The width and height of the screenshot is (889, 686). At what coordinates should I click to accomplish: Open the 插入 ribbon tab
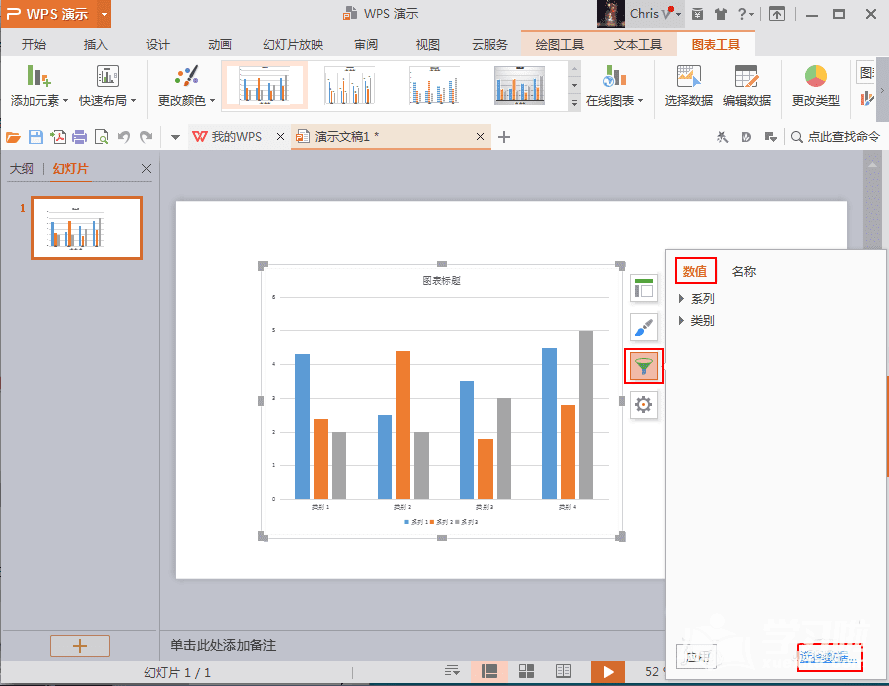pyautogui.click(x=96, y=45)
